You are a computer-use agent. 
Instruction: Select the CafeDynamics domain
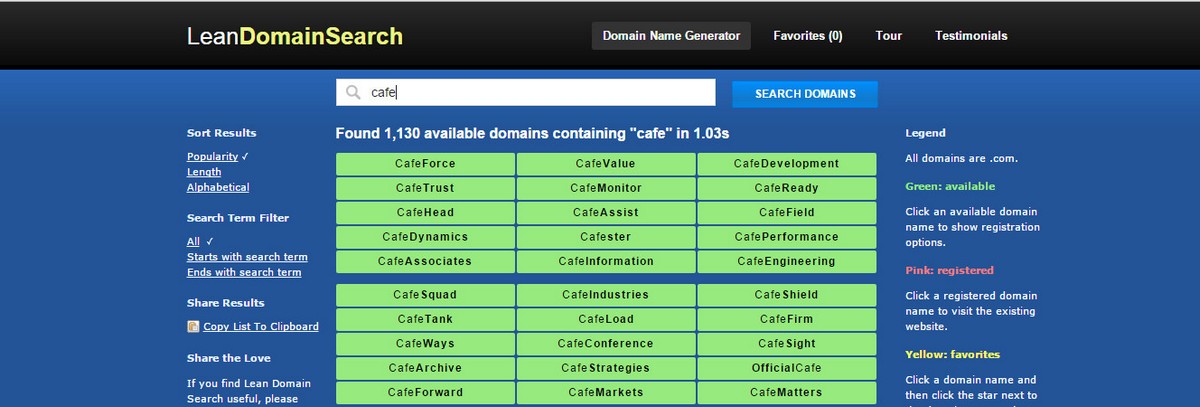425,237
